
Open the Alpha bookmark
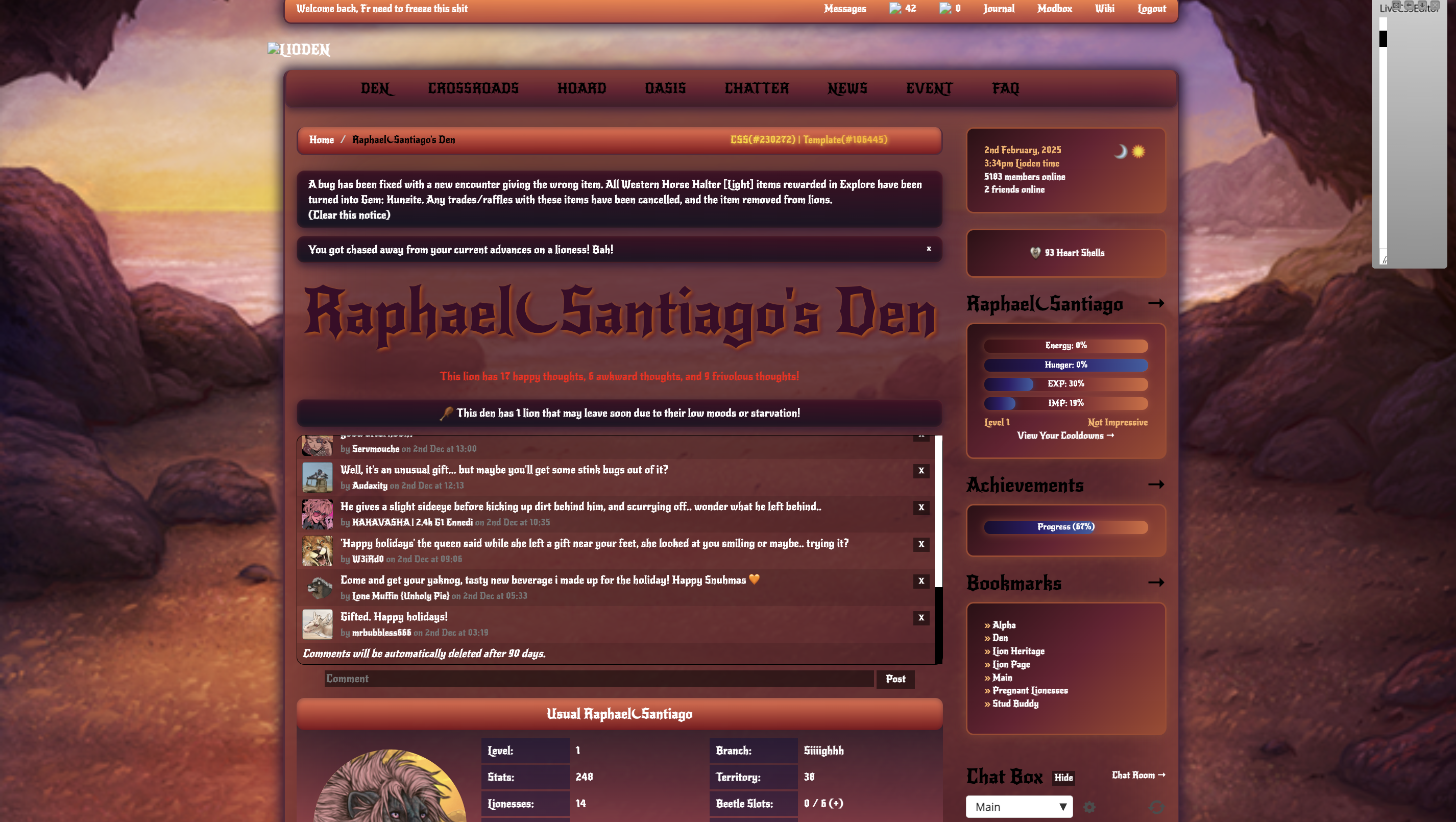pos(1004,625)
